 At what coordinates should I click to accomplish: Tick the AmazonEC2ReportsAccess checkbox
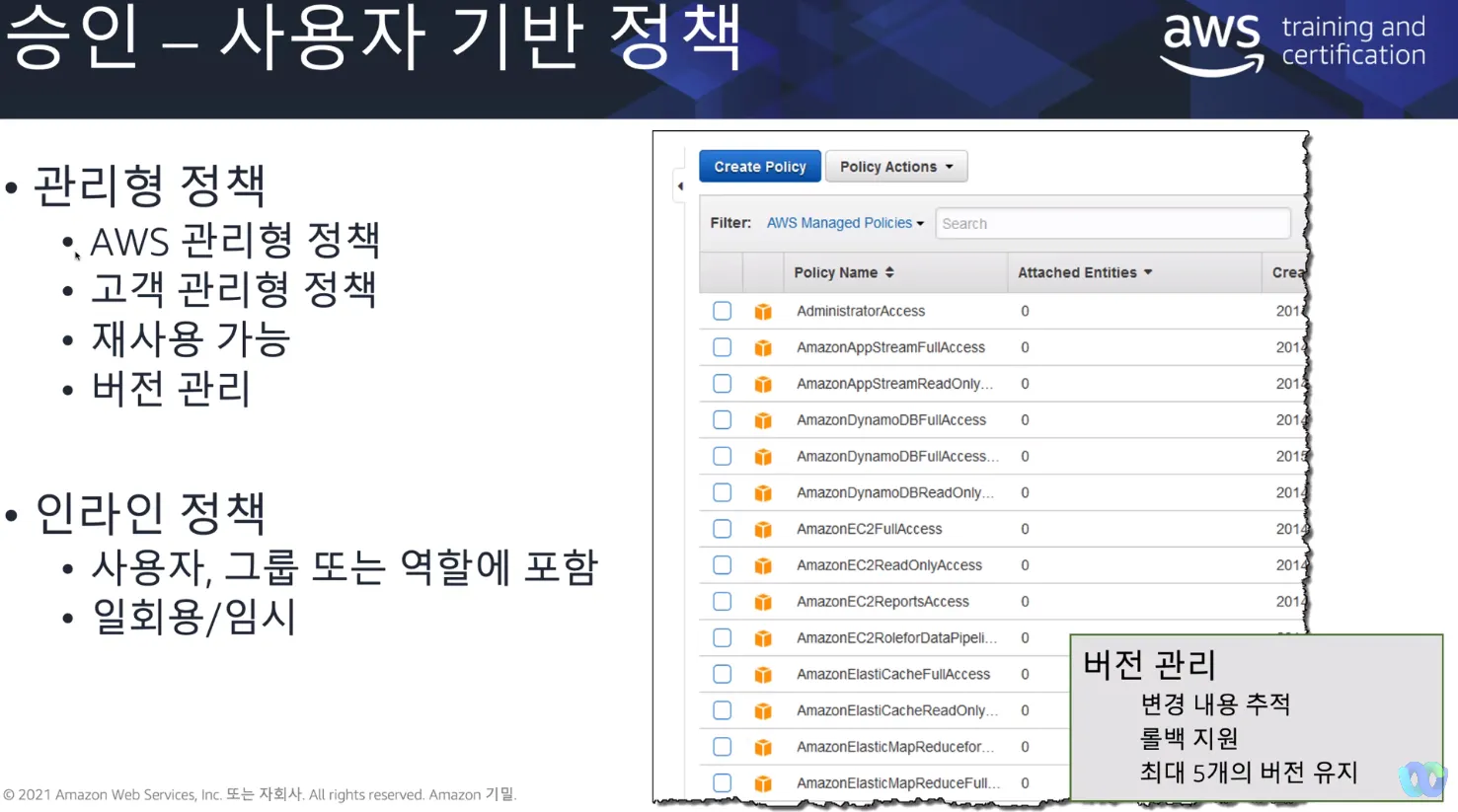pos(723,602)
